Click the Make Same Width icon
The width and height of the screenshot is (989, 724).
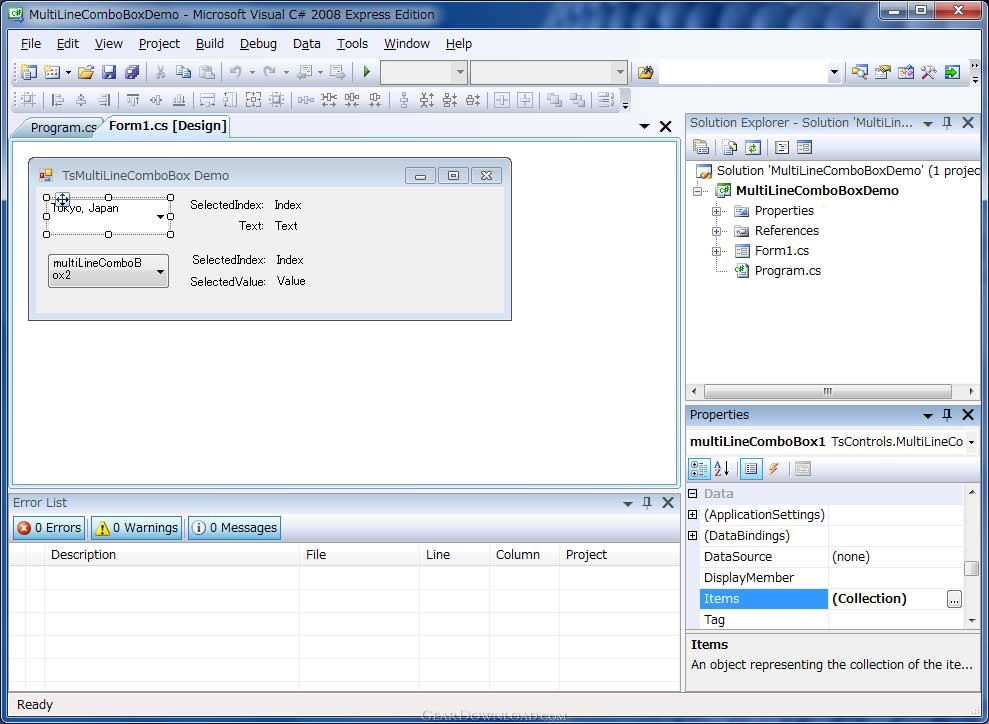click(208, 100)
